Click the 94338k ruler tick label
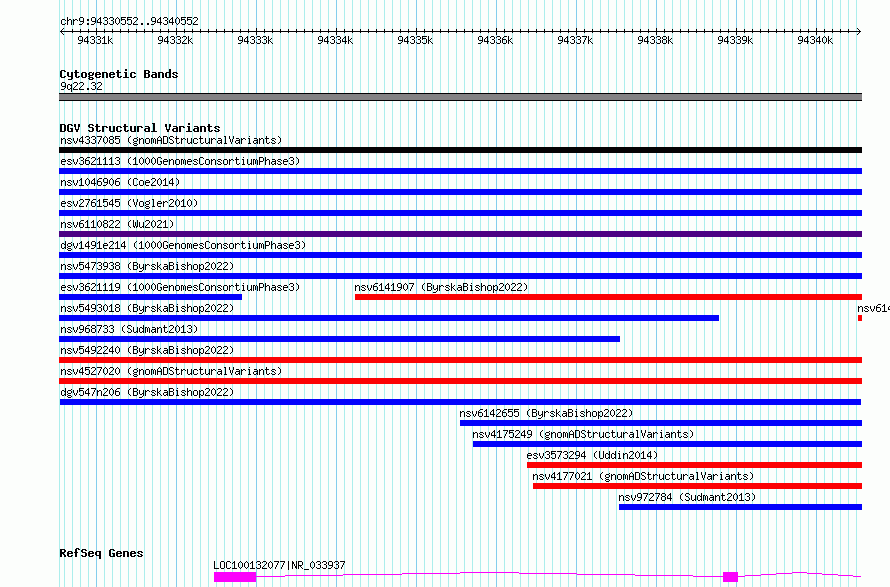The height and width of the screenshot is (587, 890). (x=656, y=40)
